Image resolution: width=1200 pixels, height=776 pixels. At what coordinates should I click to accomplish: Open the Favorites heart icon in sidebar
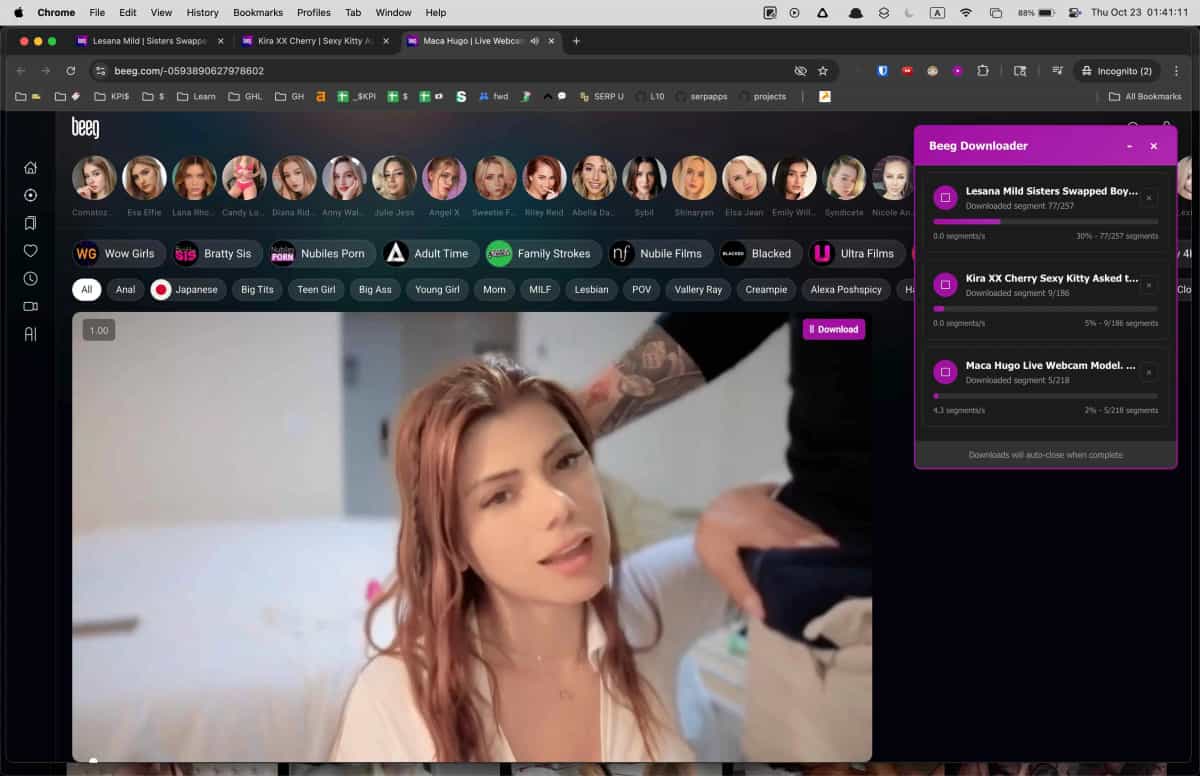[30, 251]
